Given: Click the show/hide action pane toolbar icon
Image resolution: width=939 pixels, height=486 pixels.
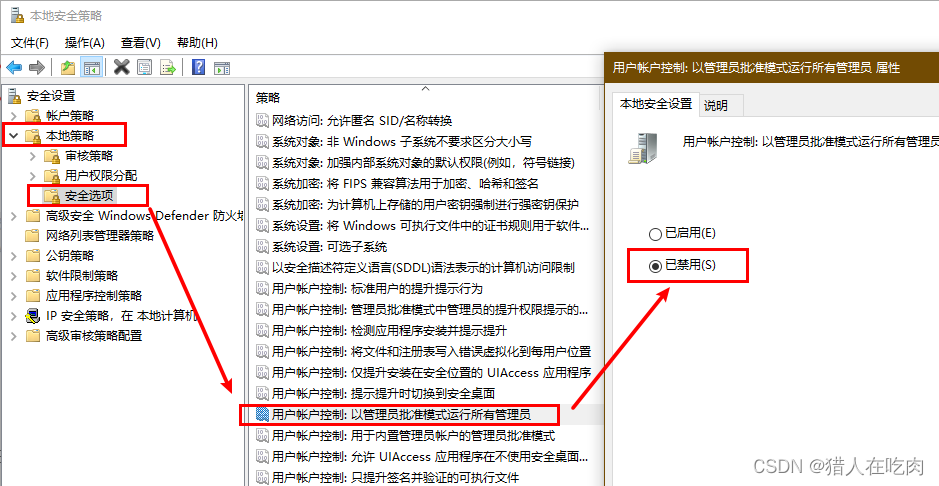Looking at the screenshot, I should pyautogui.click(x=222, y=67).
